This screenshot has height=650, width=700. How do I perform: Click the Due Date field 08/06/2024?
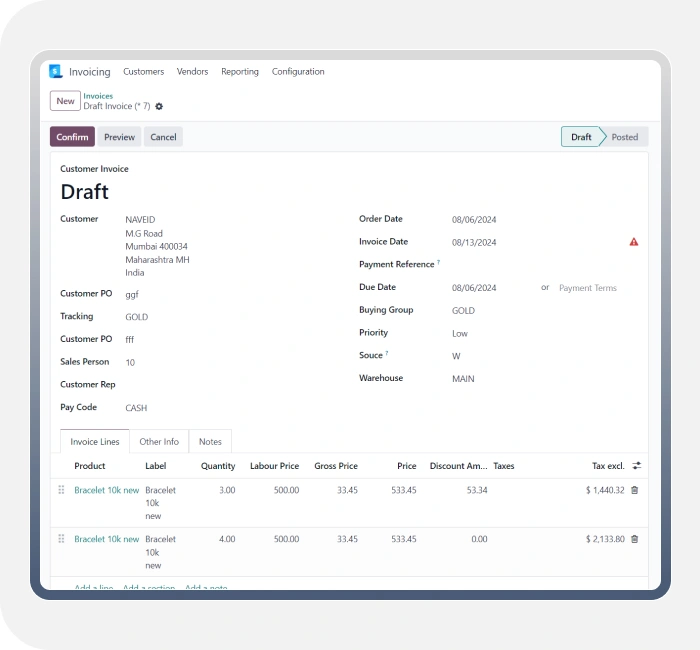coord(474,288)
